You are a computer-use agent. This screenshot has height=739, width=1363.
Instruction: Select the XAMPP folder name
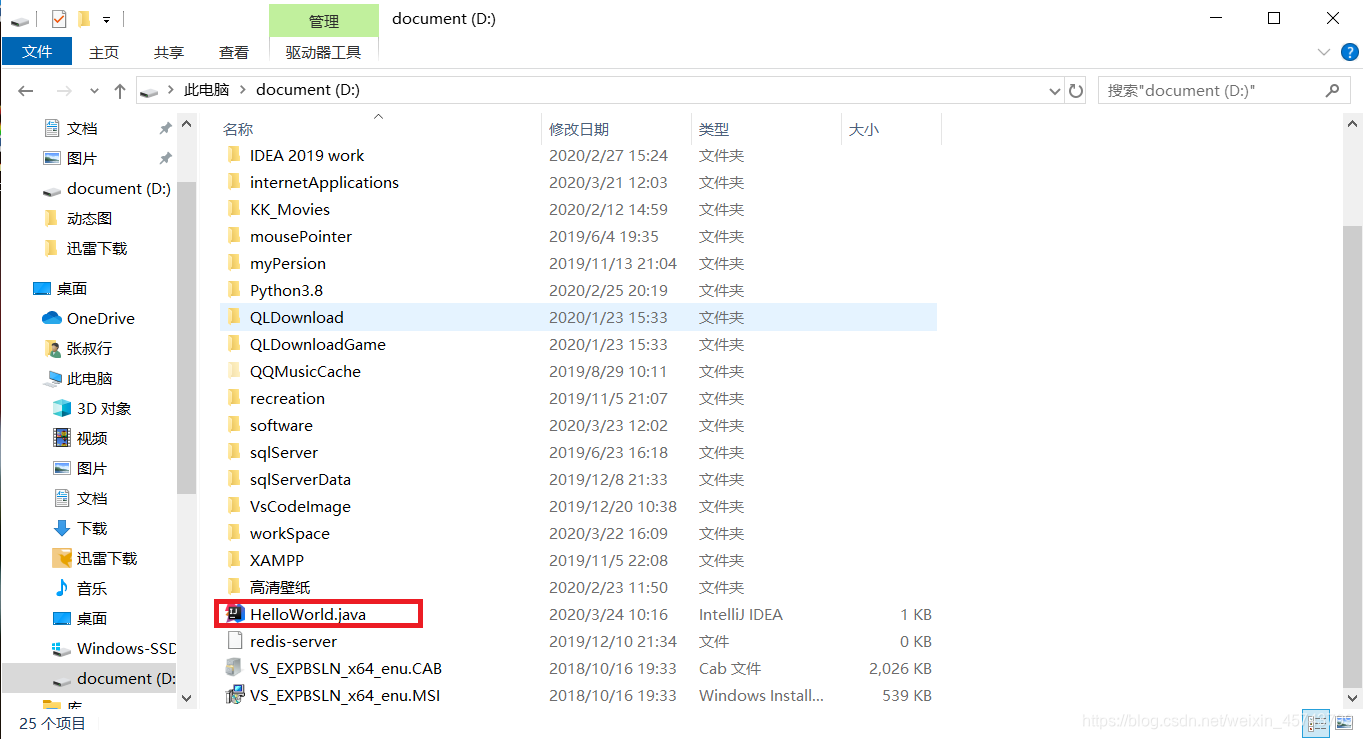pos(277,560)
